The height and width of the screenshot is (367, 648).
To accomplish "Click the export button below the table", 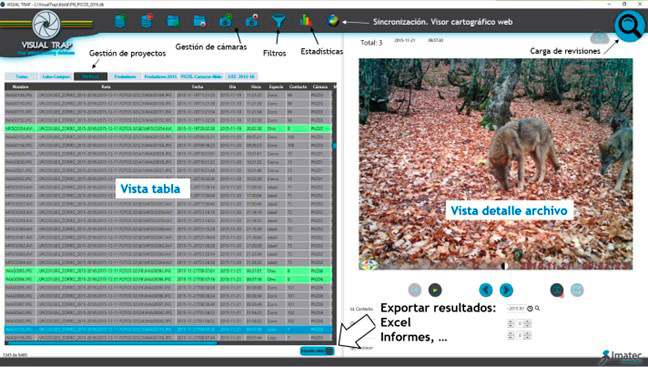I will point(317,351).
